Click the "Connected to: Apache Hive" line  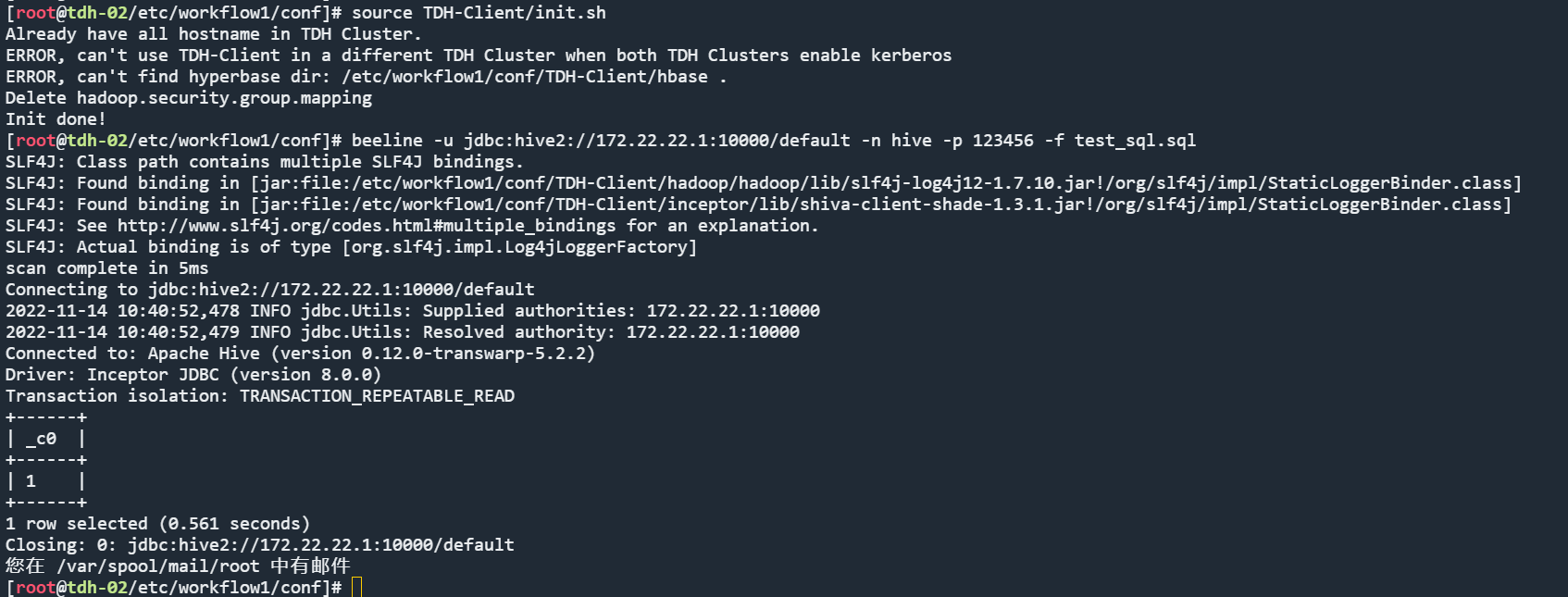pyautogui.click(x=301, y=354)
